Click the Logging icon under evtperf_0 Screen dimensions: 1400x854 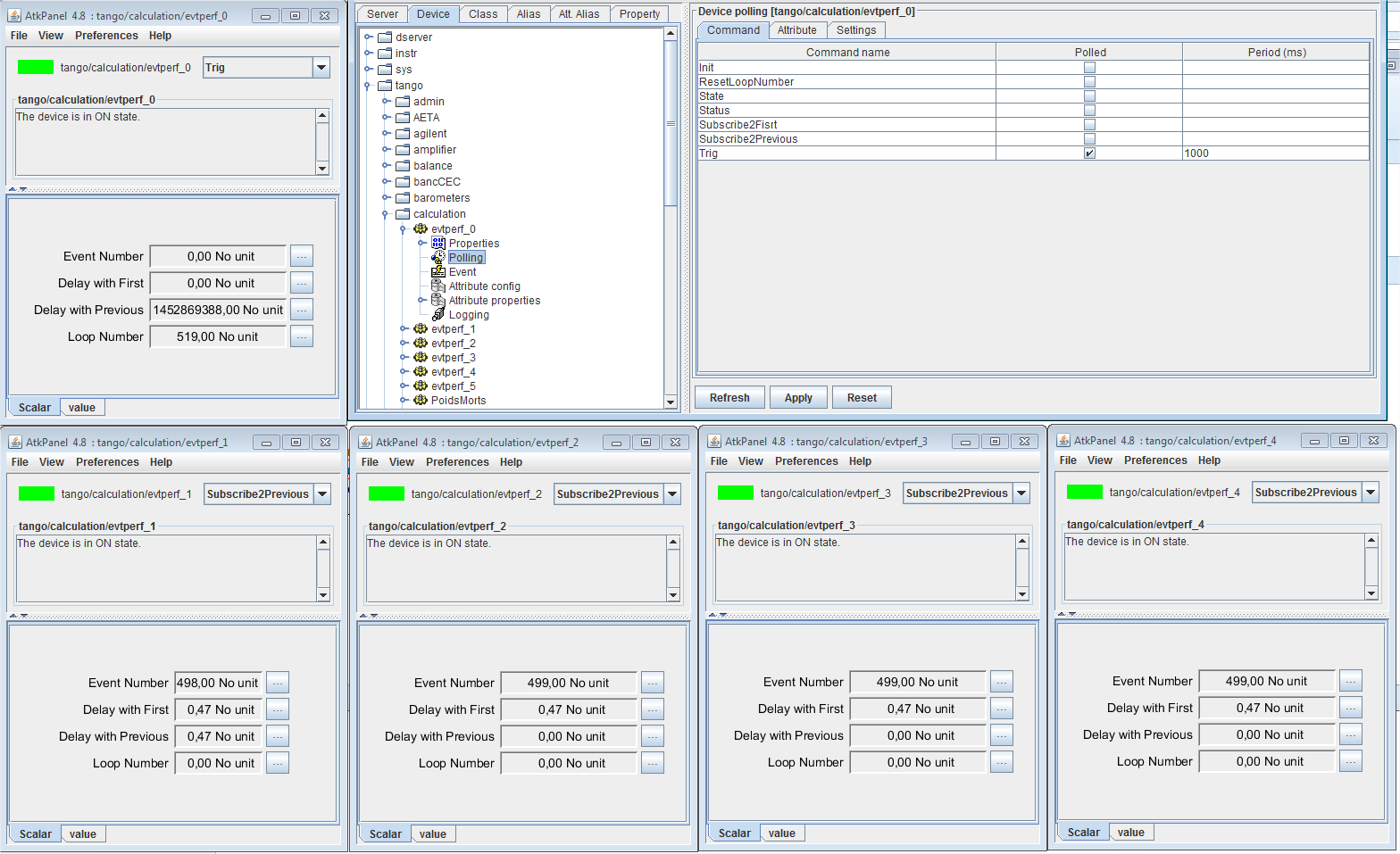click(438, 314)
